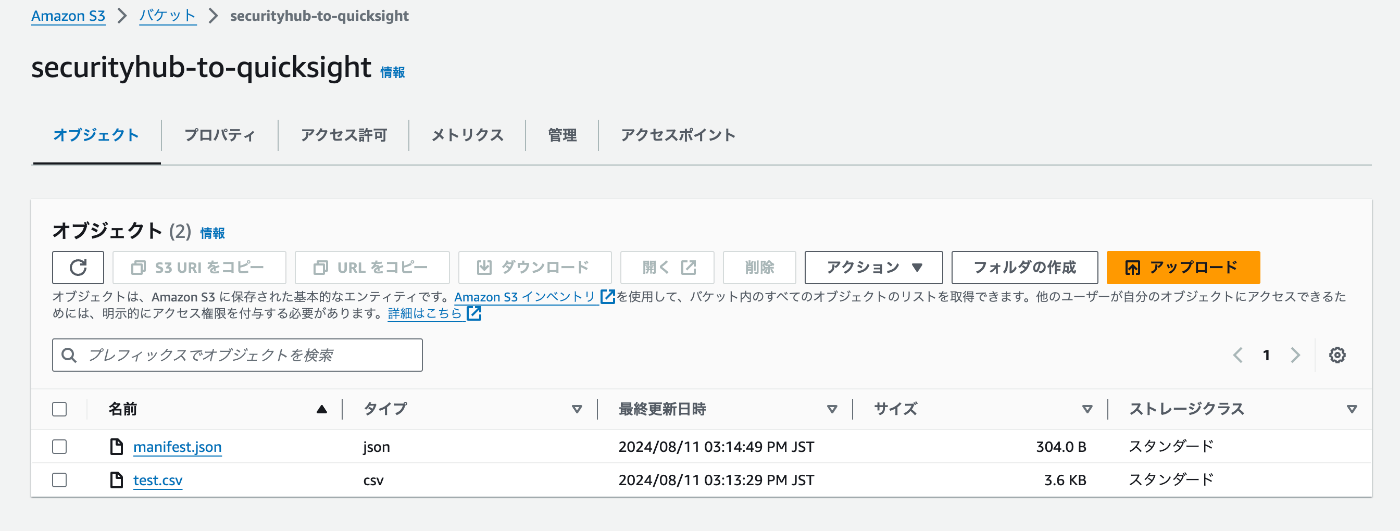
Task: Switch to the オブジェクト tab
Action: click(96, 135)
